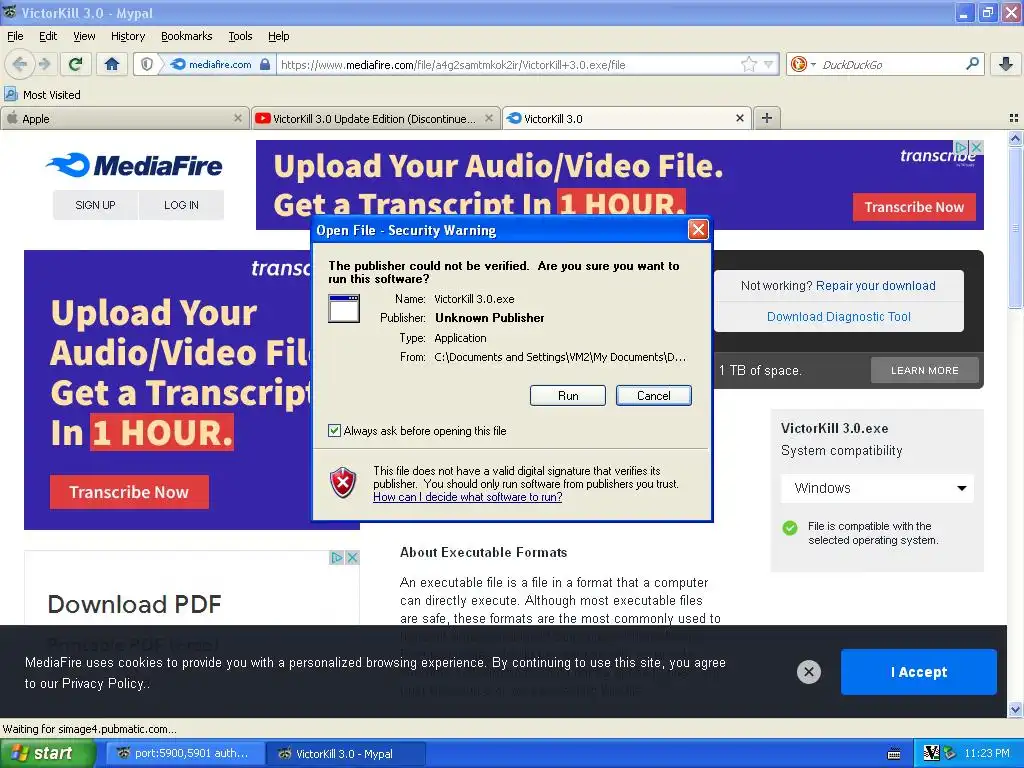Open the File menu
The height and width of the screenshot is (768, 1024).
[15, 36]
